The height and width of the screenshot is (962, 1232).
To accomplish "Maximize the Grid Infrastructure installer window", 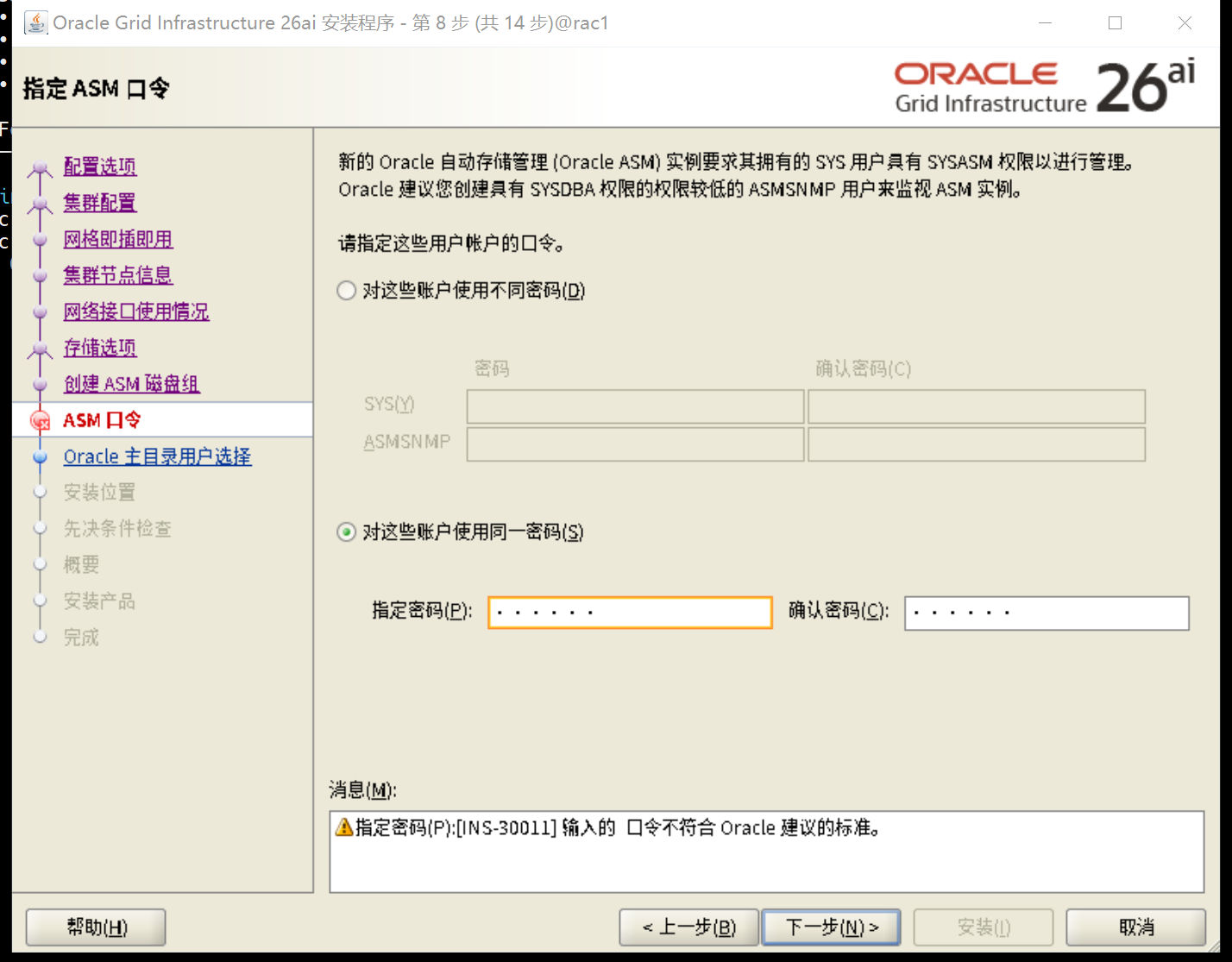I will [1115, 23].
